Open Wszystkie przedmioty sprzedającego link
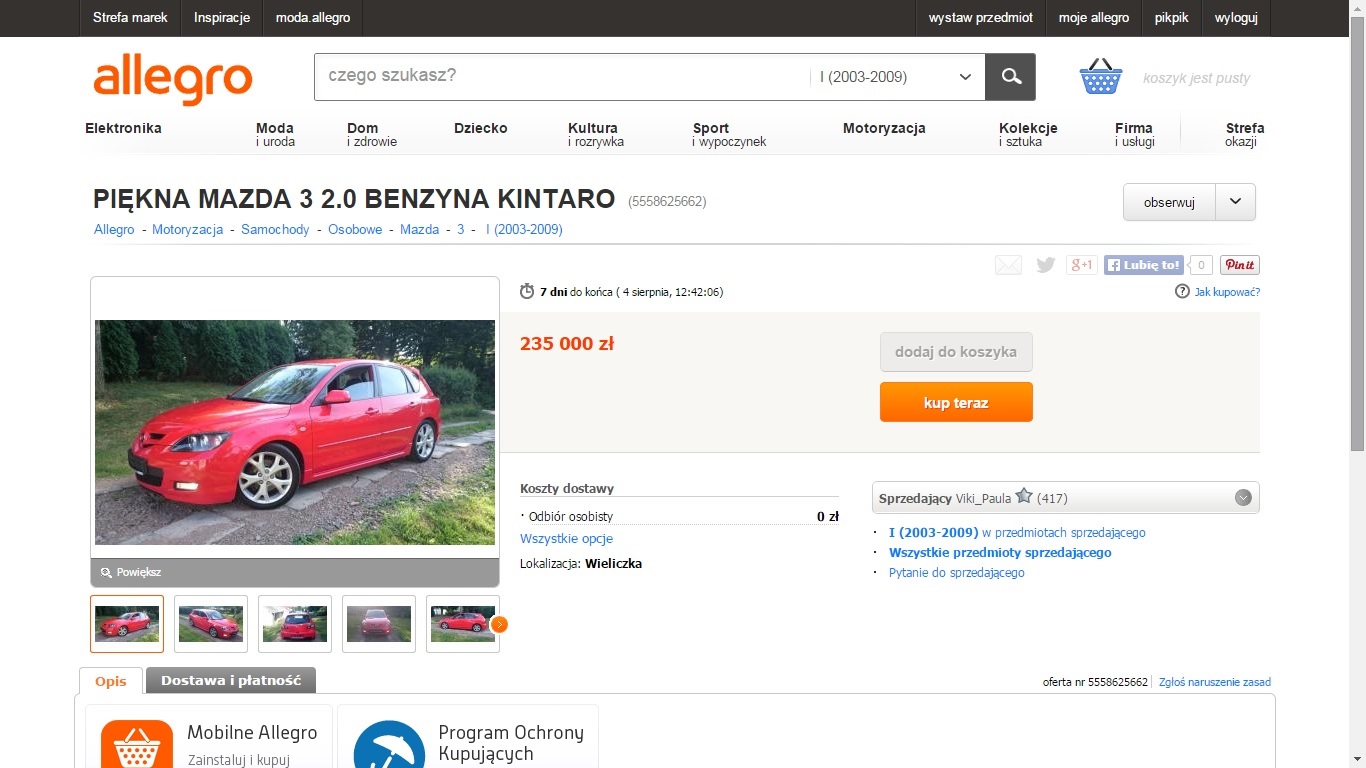This screenshot has width=1366, height=768. [x=1000, y=552]
